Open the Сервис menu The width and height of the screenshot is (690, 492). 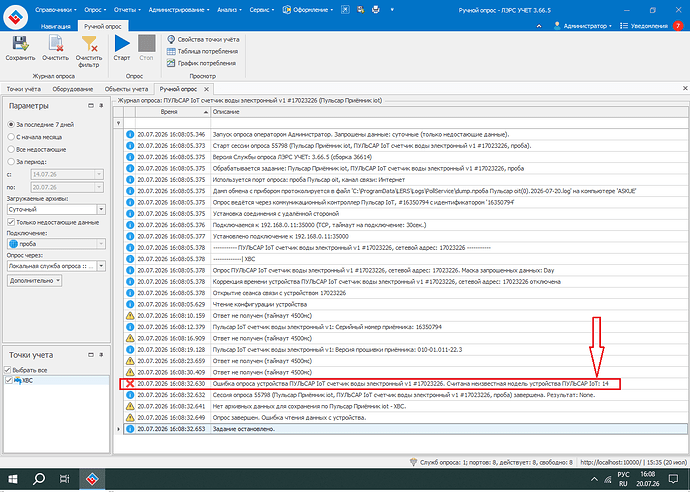tap(261, 10)
